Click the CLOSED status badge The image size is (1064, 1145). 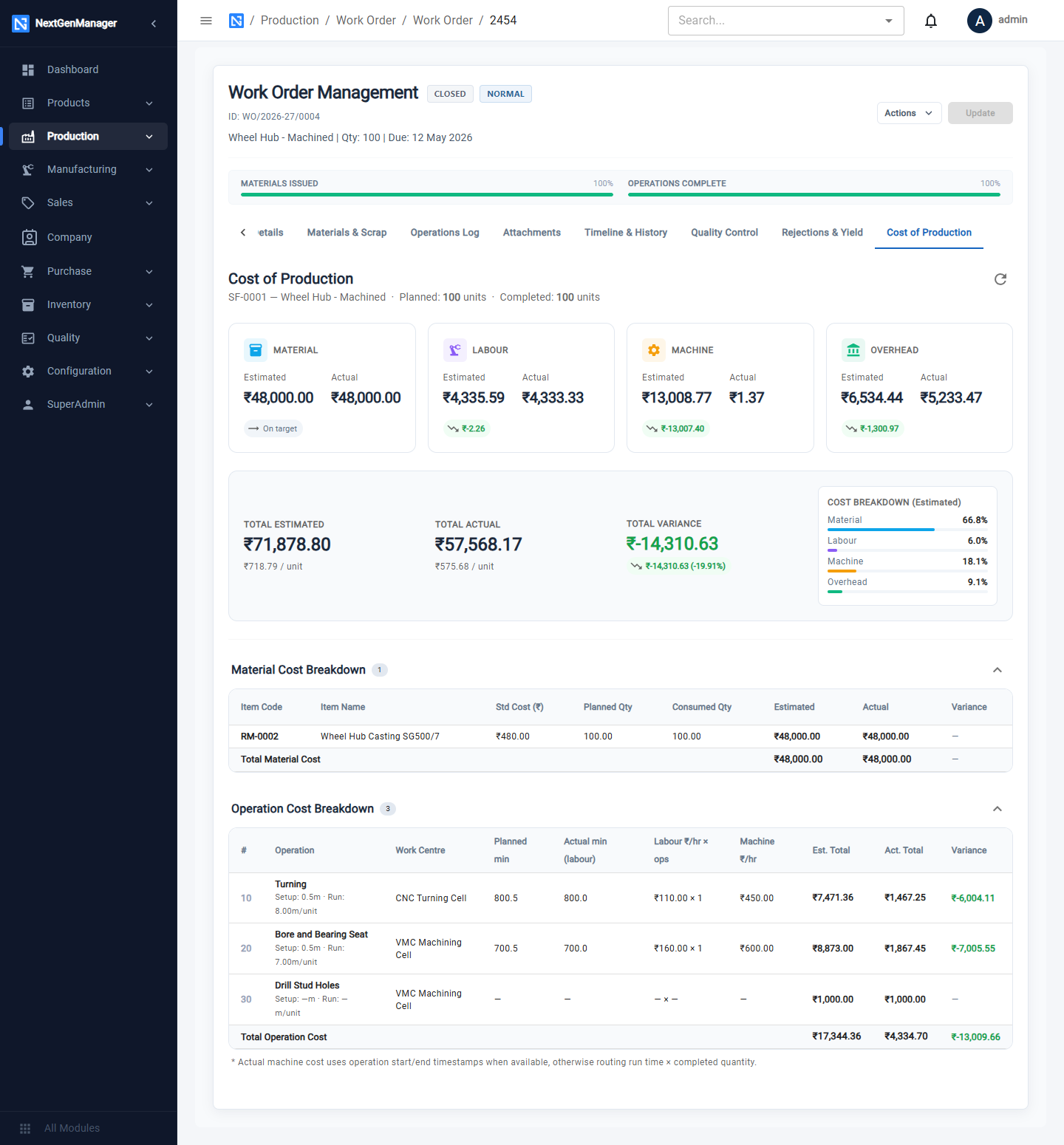(x=450, y=94)
